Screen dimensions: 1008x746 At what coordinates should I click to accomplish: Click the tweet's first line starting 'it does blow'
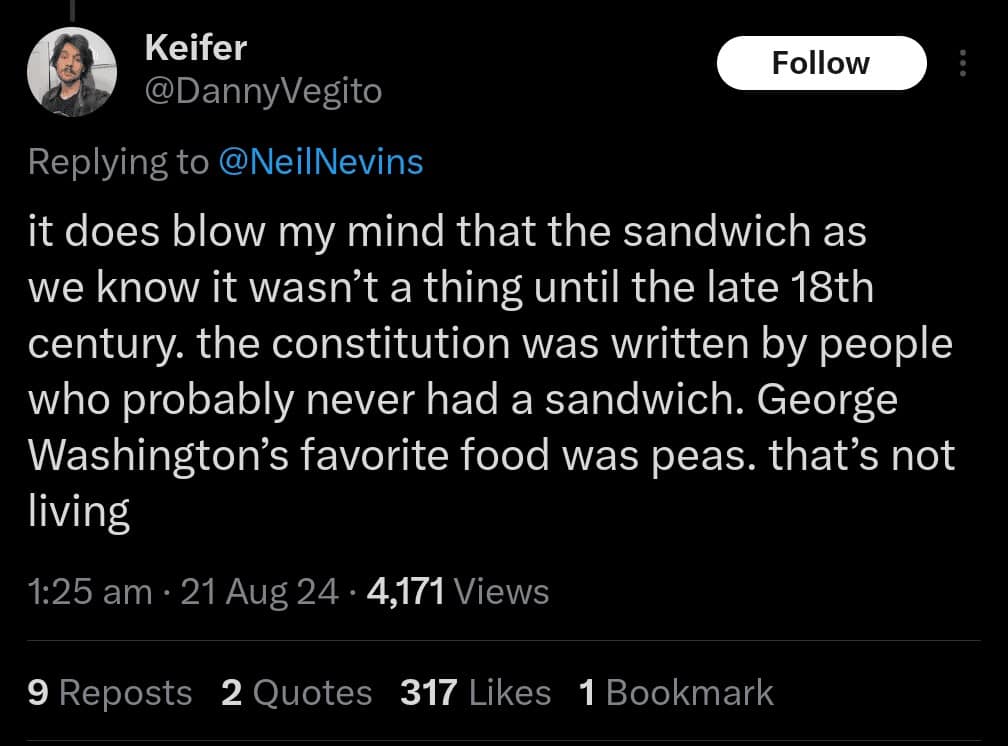coord(447,231)
